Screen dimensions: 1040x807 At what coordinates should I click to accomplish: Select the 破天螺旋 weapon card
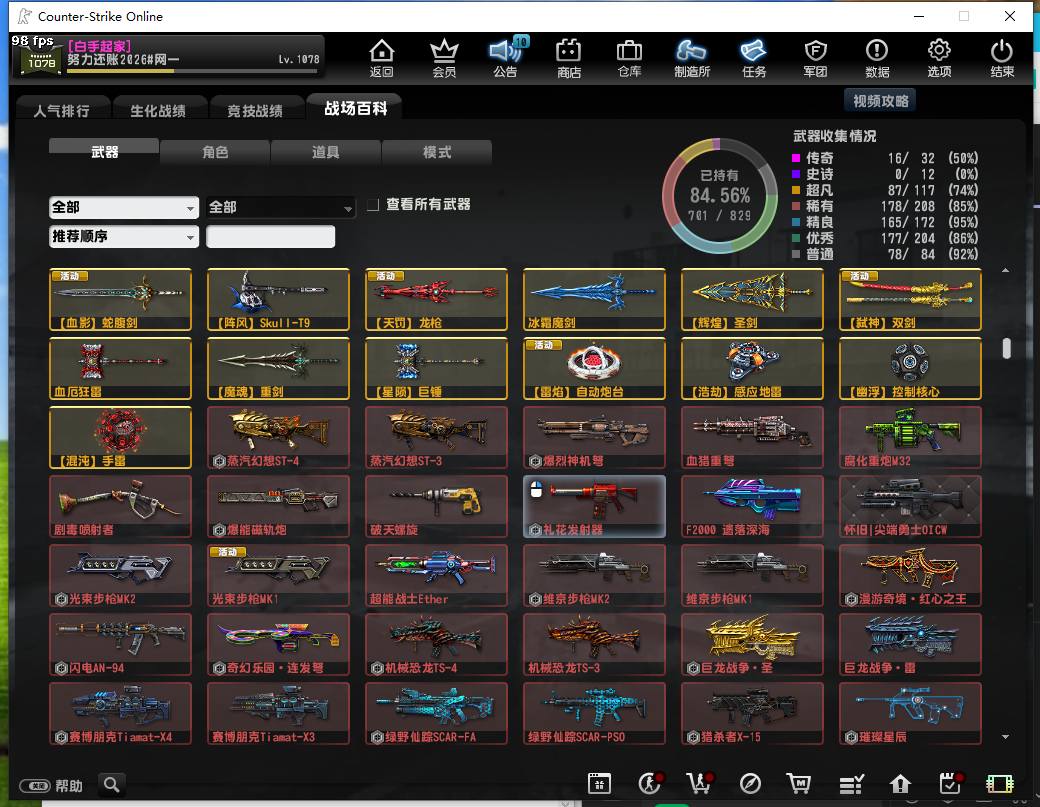(x=436, y=506)
